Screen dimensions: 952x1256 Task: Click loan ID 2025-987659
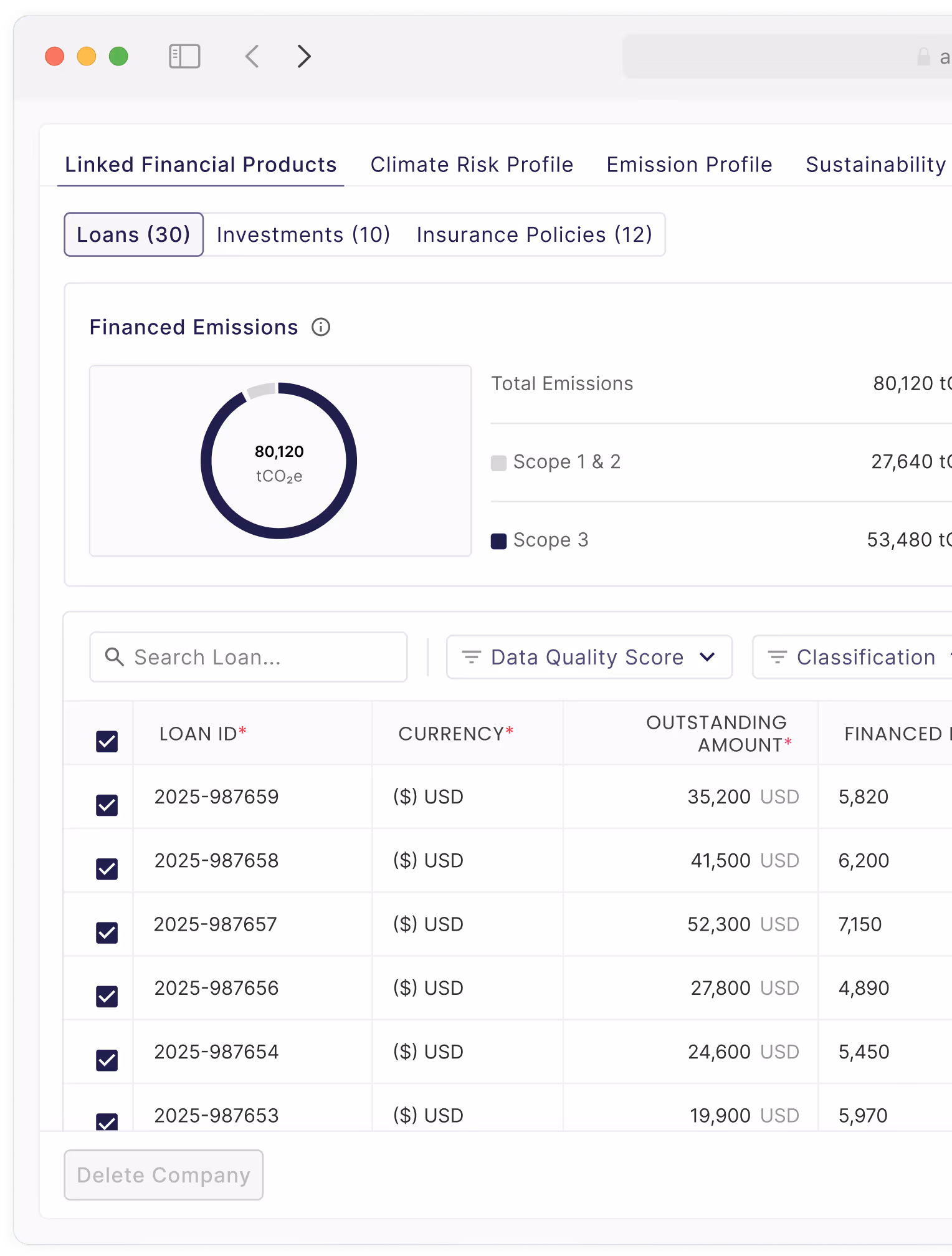(x=216, y=797)
